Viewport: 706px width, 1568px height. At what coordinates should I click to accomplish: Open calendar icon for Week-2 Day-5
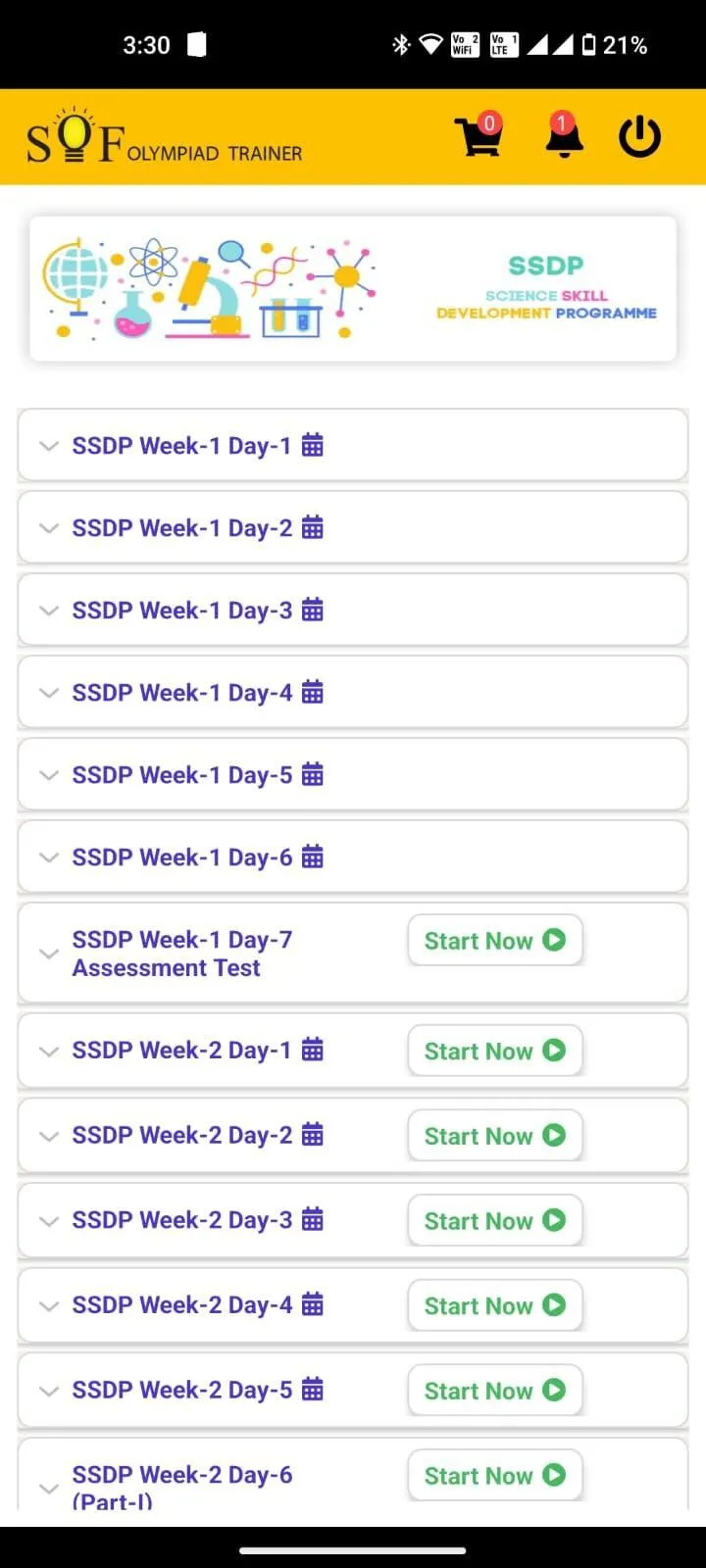coord(312,1390)
